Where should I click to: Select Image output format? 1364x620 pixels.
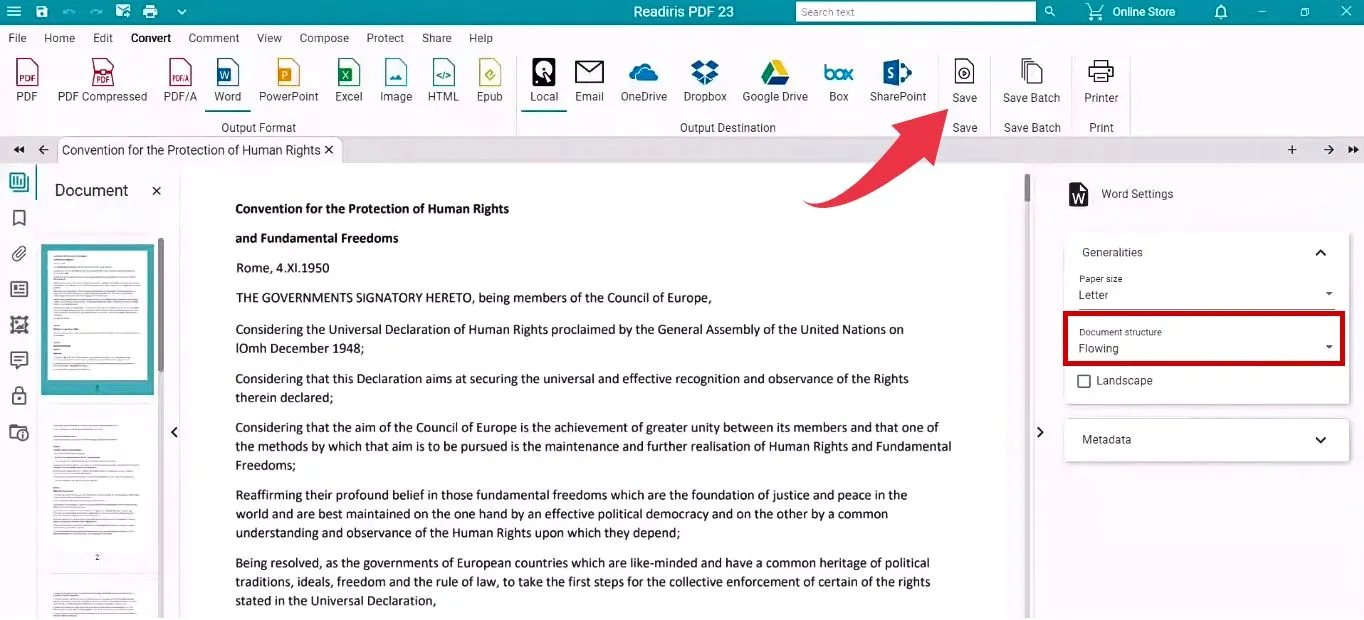point(396,80)
